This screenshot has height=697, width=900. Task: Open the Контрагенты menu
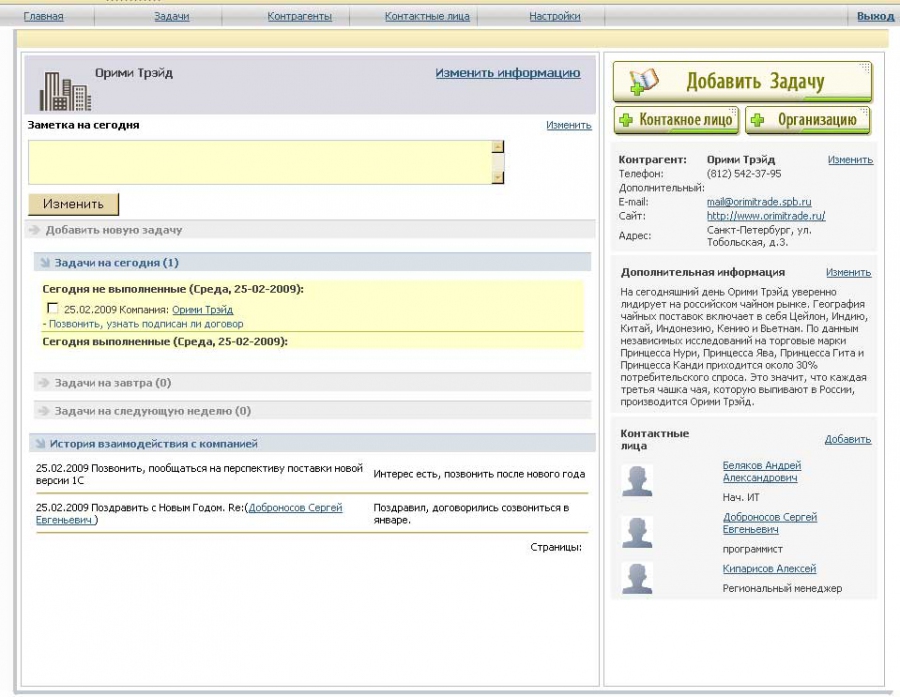300,17
